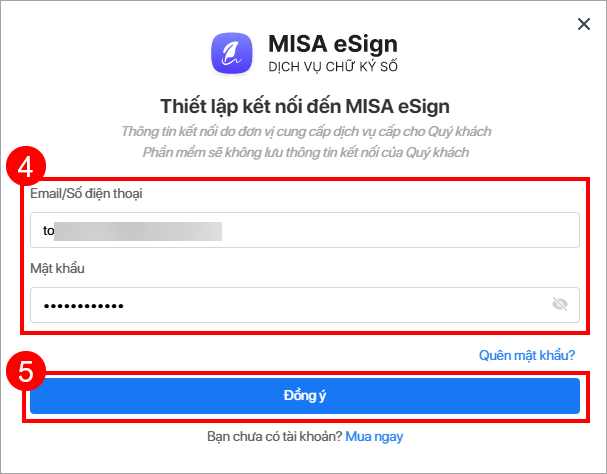The image size is (607, 474).
Task: Click the Bạn chưa có tài khoản? text
Action: click(273, 437)
